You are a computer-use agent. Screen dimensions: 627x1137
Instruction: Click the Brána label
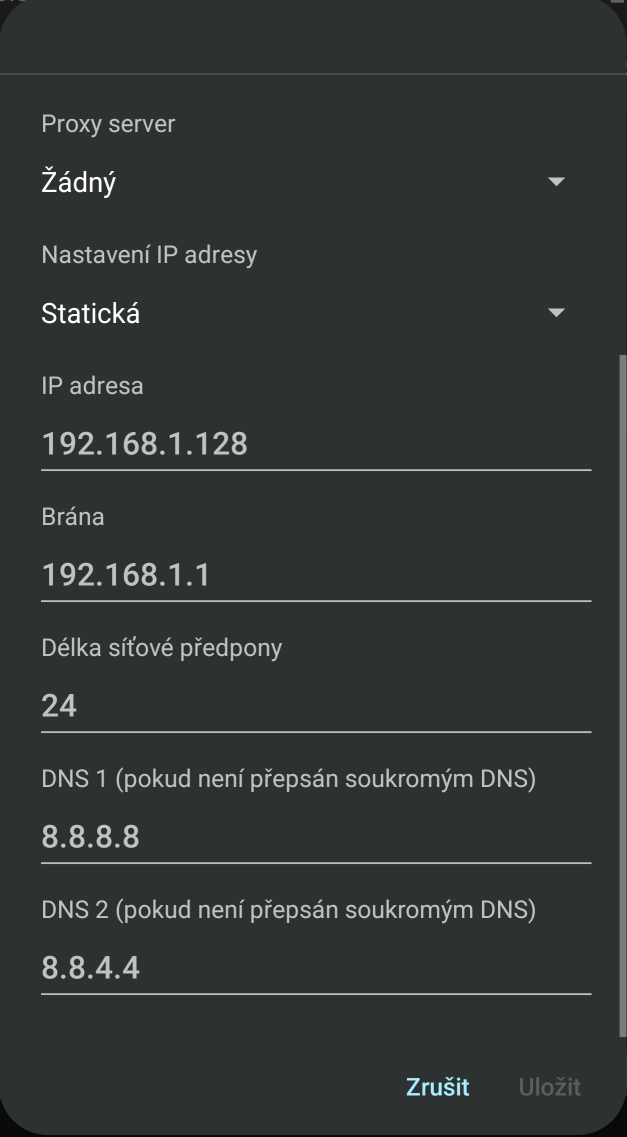coord(73,517)
